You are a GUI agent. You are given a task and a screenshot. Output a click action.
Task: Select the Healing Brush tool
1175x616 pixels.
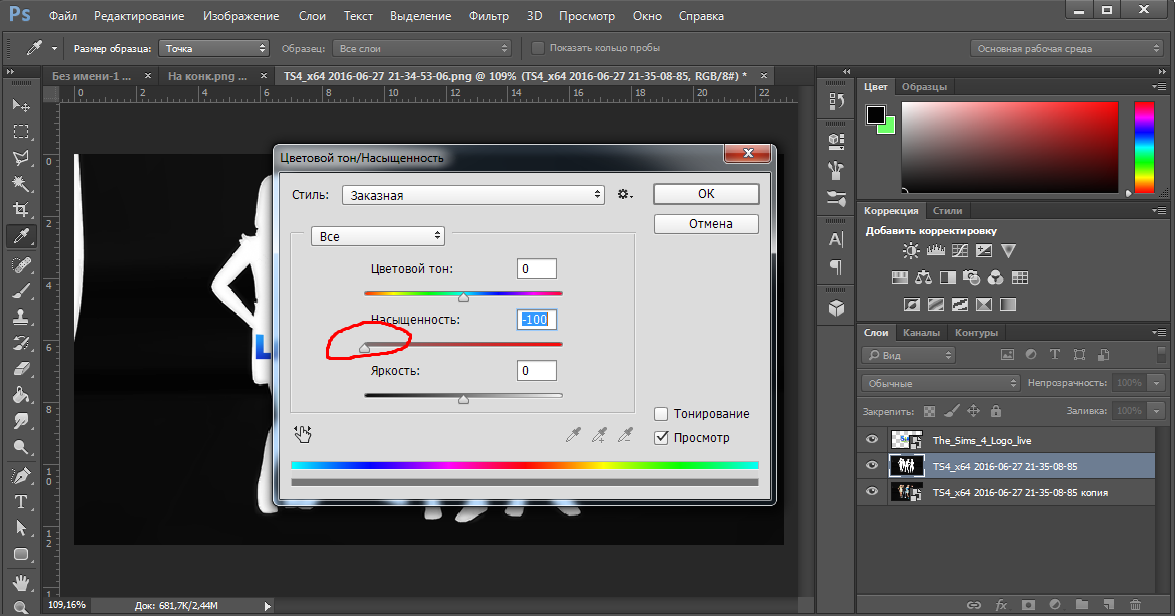tap(21, 264)
